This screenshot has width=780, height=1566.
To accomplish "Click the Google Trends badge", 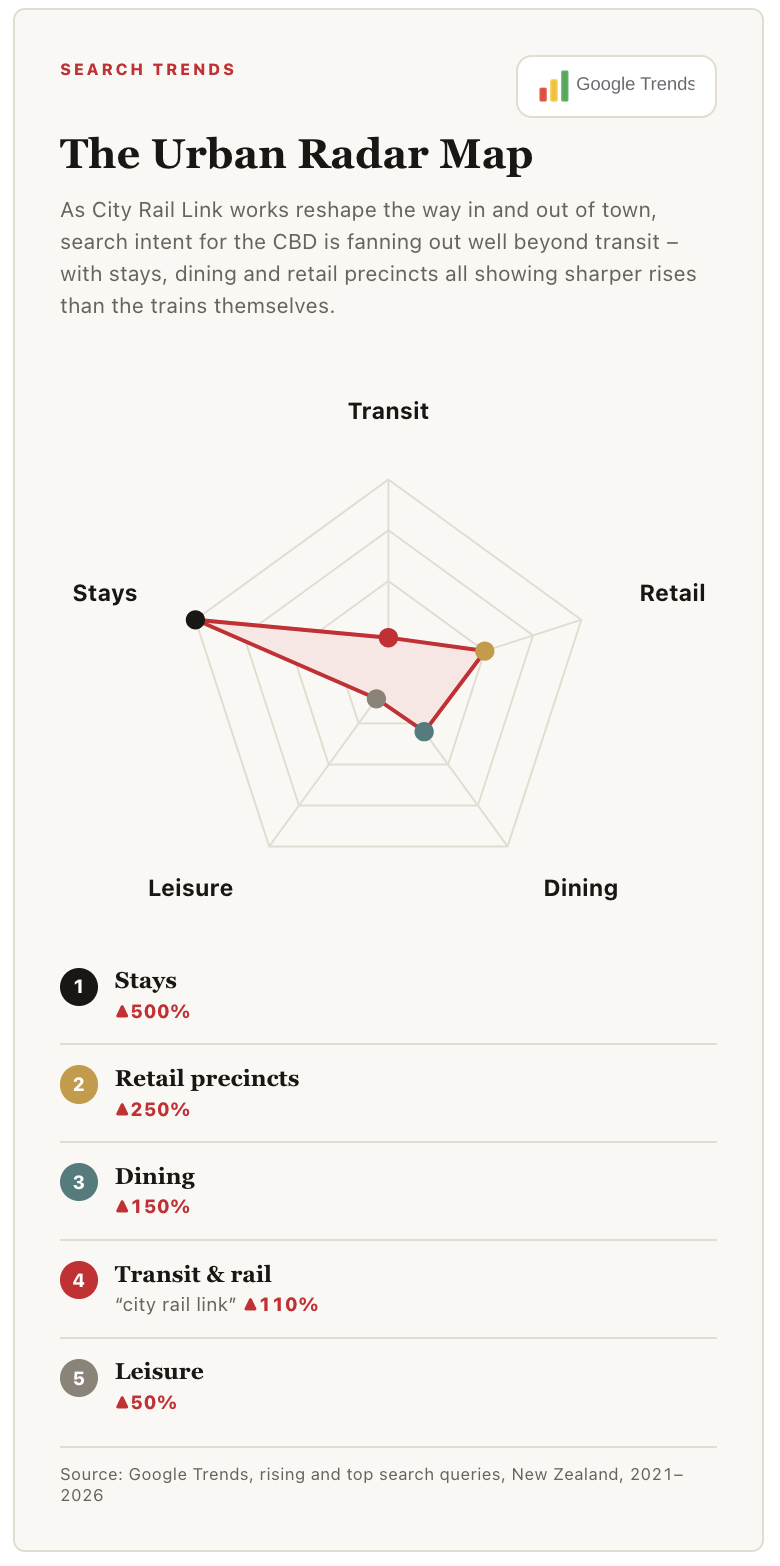I will pyautogui.click(x=616, y=86).
